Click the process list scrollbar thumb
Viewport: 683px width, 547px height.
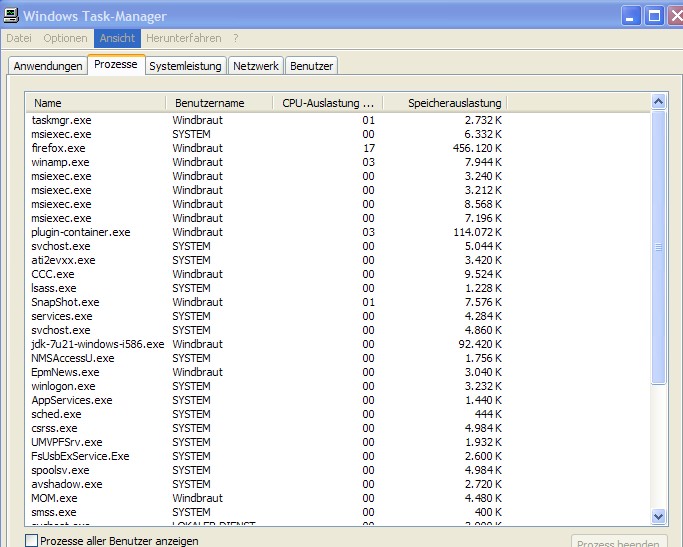coord(658,247)
